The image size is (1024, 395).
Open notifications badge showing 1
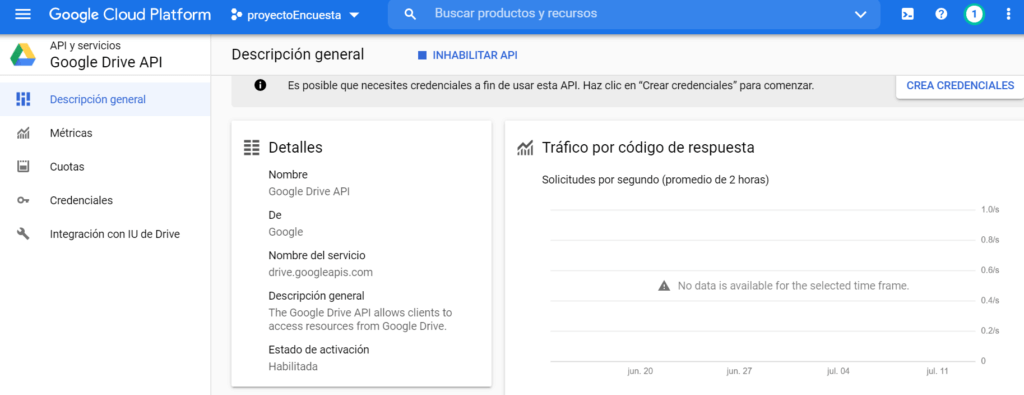(x=974, y=14)
